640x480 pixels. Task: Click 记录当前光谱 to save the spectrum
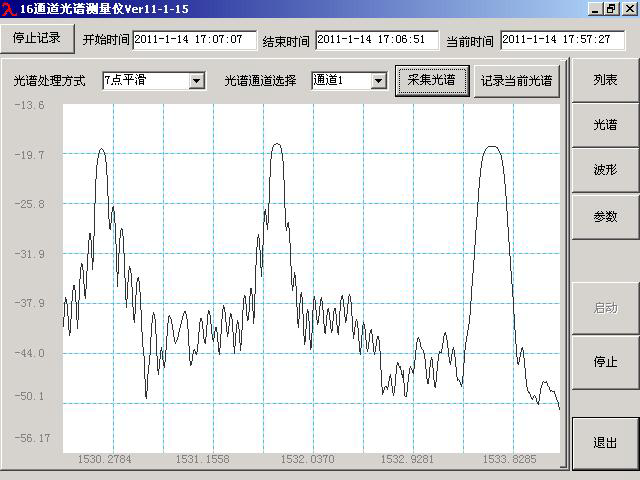coord(517,80)
